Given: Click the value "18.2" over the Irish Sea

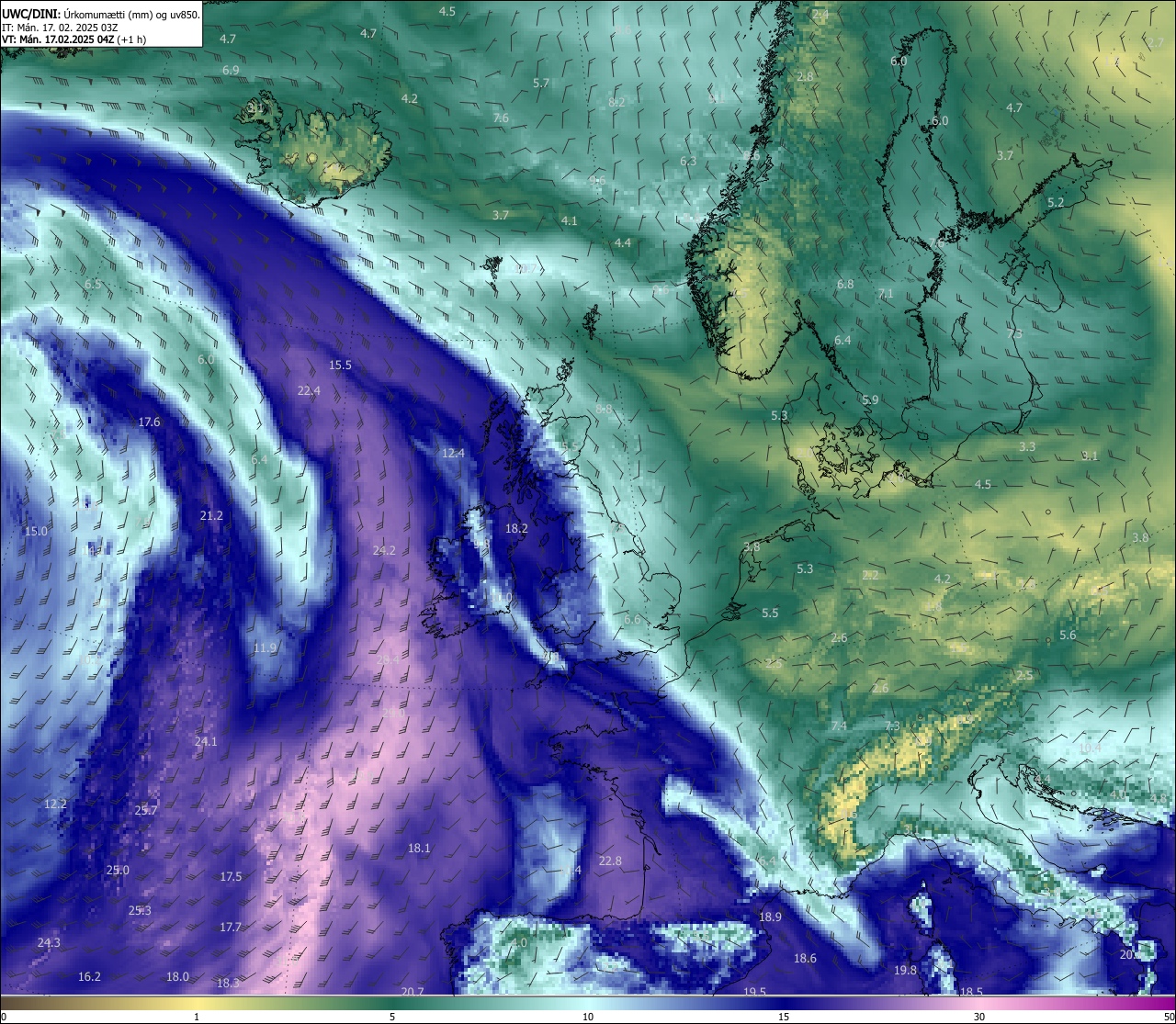Looking at the screenshot, I should coord(516,528).
